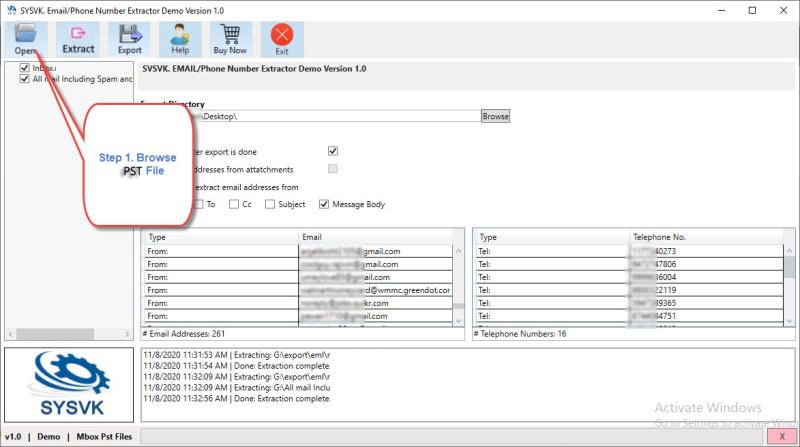Viewport: 800px width, 447px height.
Task: Enable addresses from attachments checkbox
Action: pos(333,169)
